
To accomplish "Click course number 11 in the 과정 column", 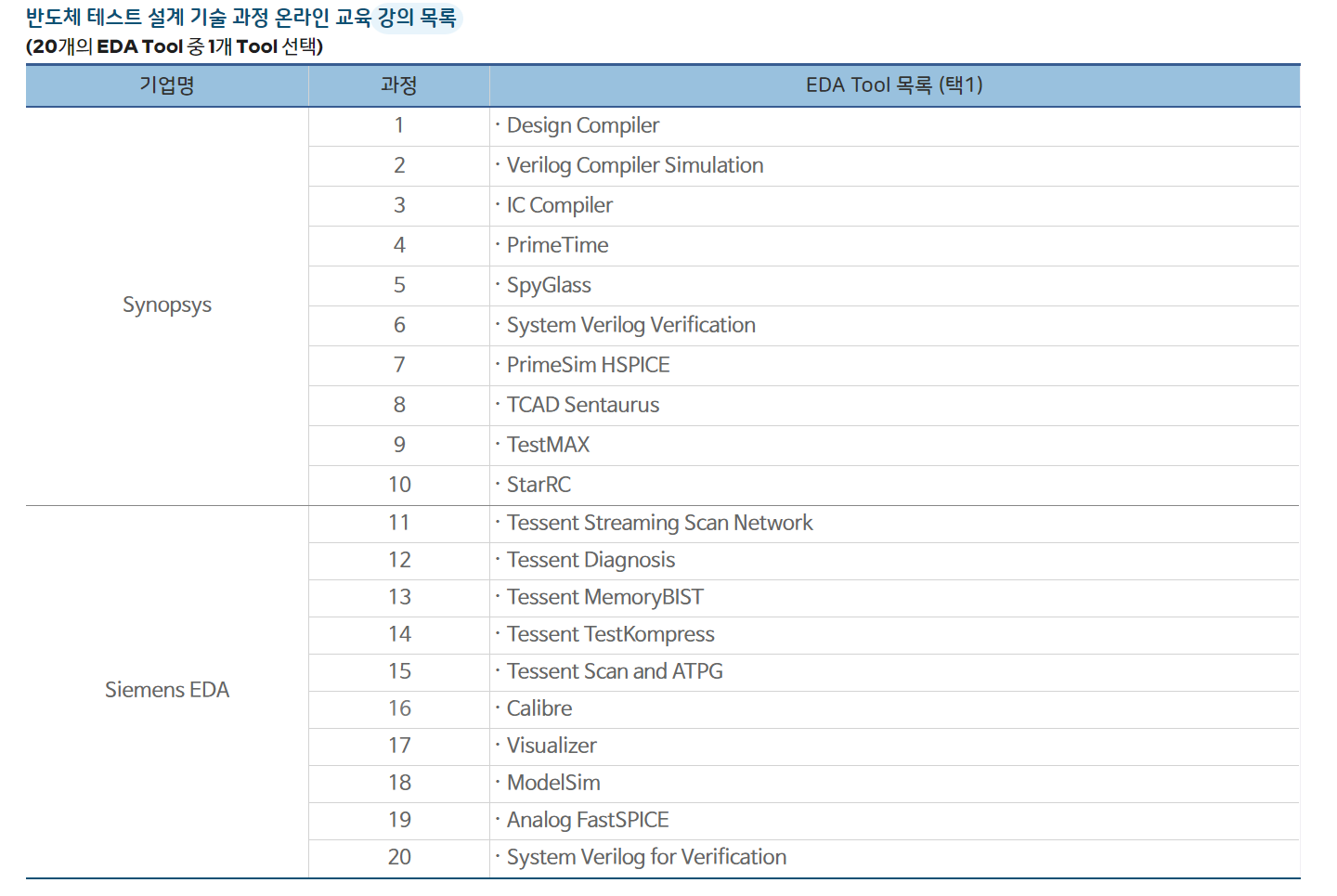I will pos(399,523).
